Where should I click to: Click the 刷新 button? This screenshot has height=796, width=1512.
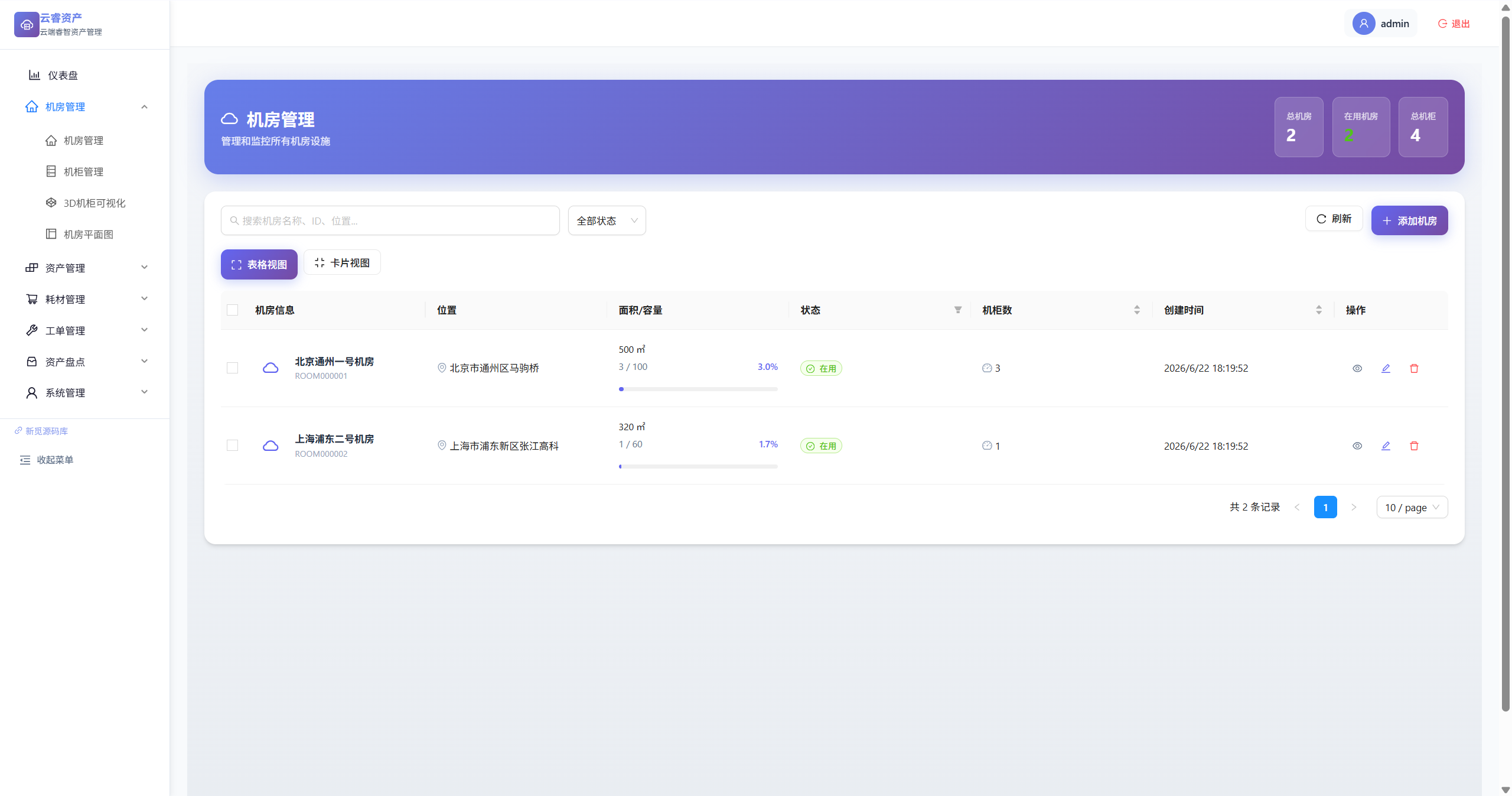click(1334, 219)
